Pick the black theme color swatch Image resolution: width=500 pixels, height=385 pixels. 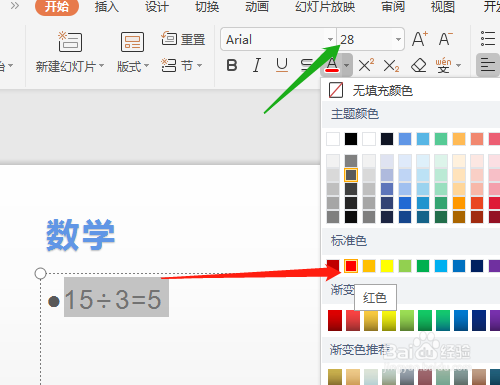351,139
